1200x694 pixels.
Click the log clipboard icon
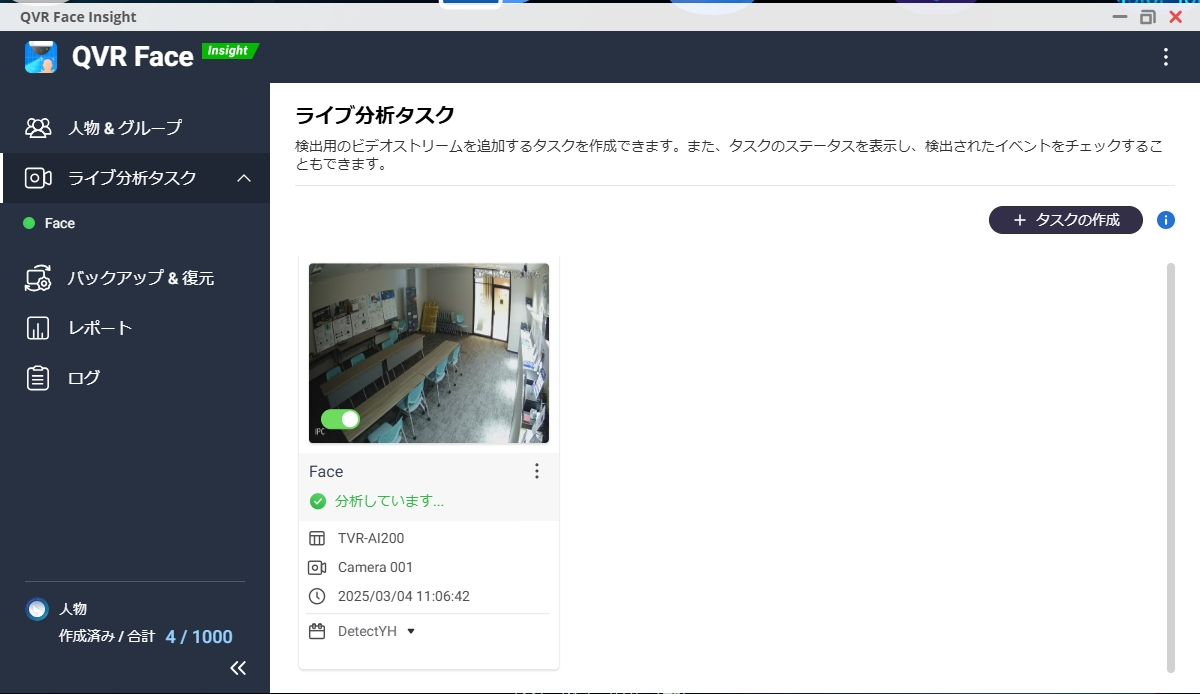click(x=38, y=378)
